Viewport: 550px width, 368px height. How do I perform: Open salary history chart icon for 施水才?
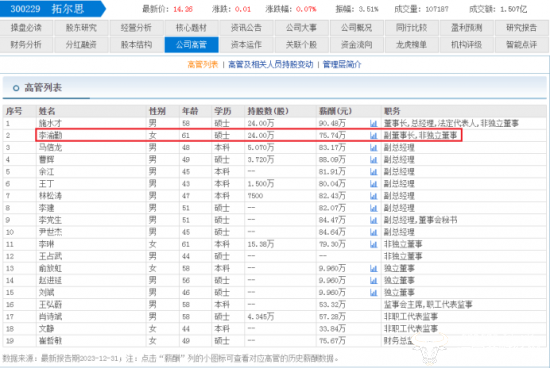(373, 123)
